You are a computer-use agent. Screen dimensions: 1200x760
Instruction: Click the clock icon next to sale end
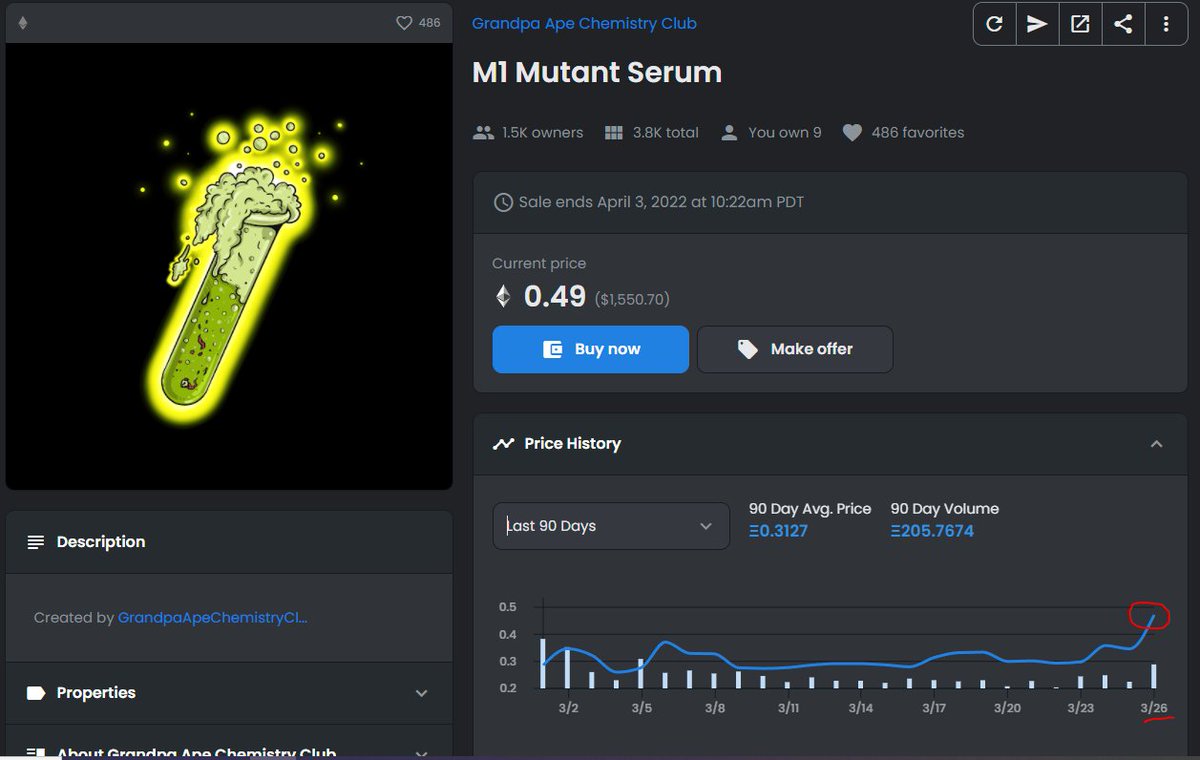[504, 202]
